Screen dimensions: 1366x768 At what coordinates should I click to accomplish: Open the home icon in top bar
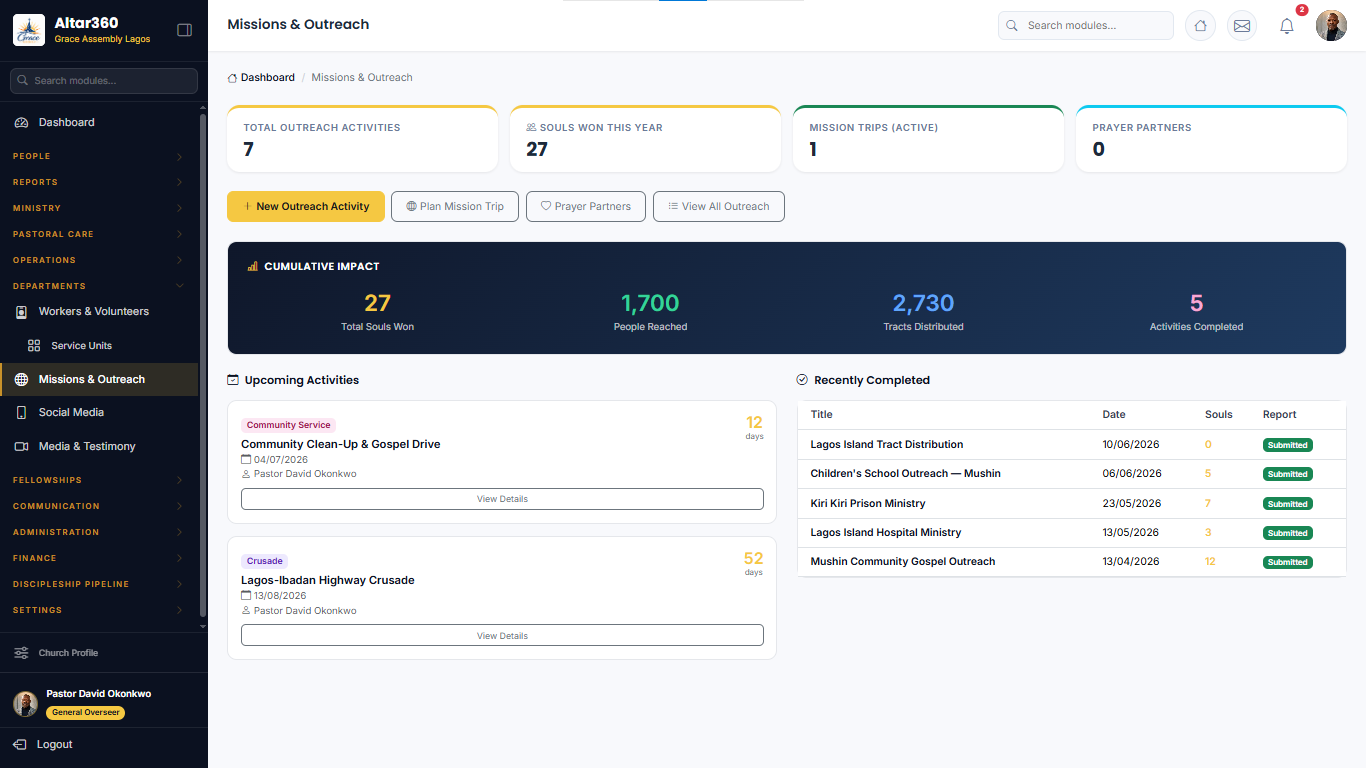[1200, 26]
